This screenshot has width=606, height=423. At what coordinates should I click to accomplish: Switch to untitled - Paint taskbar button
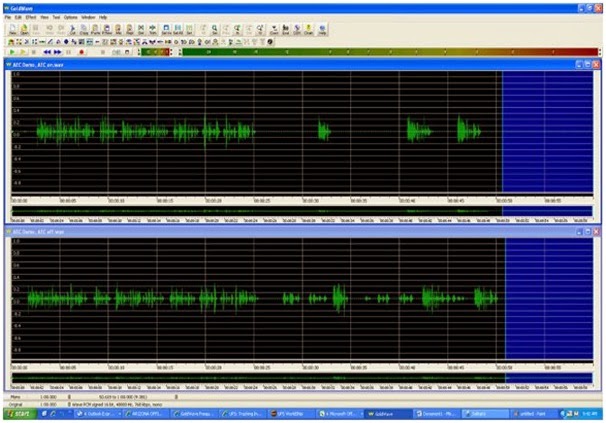pyautogui.click(x=533, y=414)
